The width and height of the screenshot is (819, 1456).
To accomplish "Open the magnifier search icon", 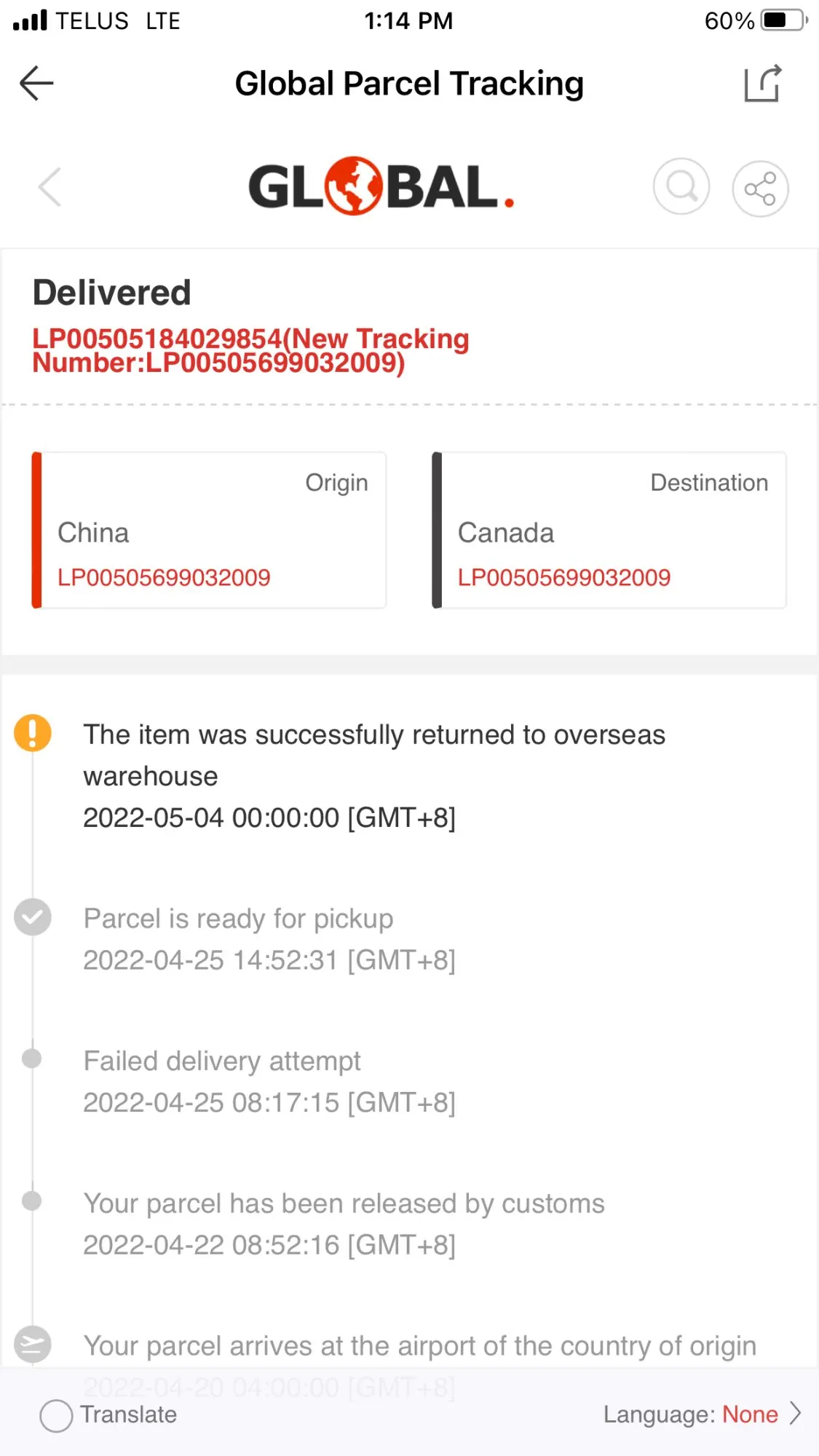I will point(681,188).
